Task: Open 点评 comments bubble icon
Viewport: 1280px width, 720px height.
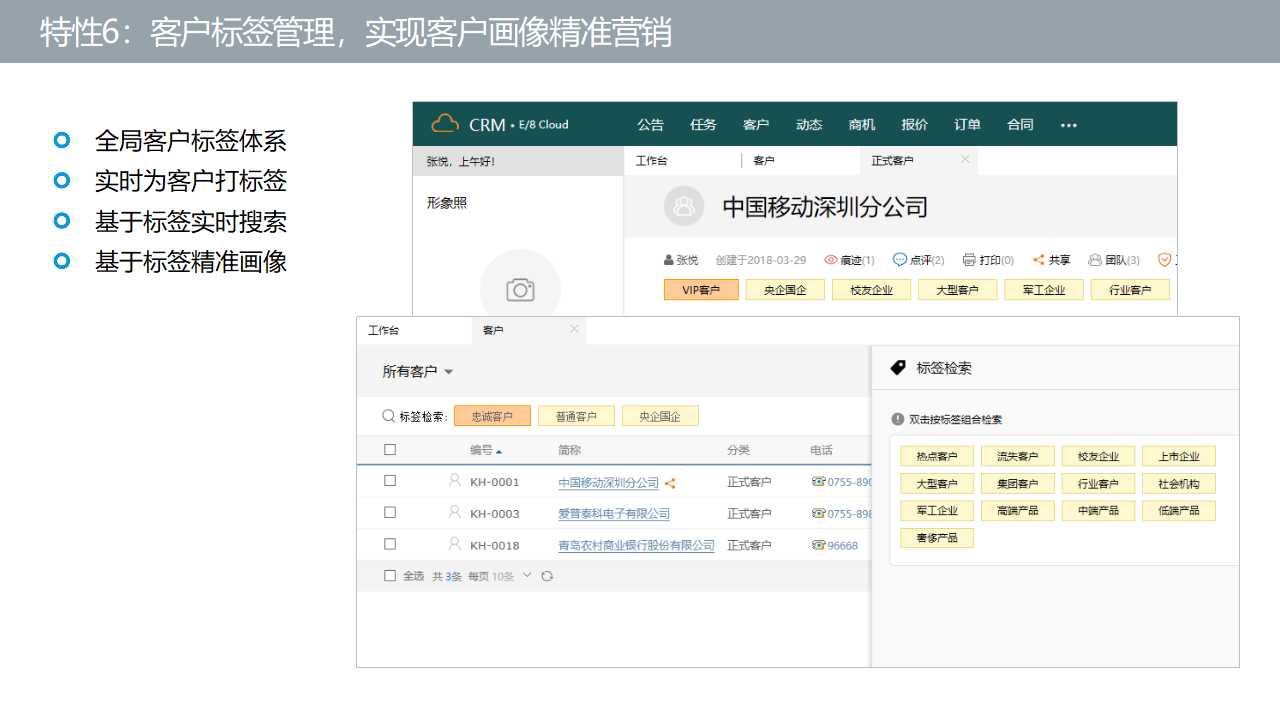Action: [x=900, y=260]
